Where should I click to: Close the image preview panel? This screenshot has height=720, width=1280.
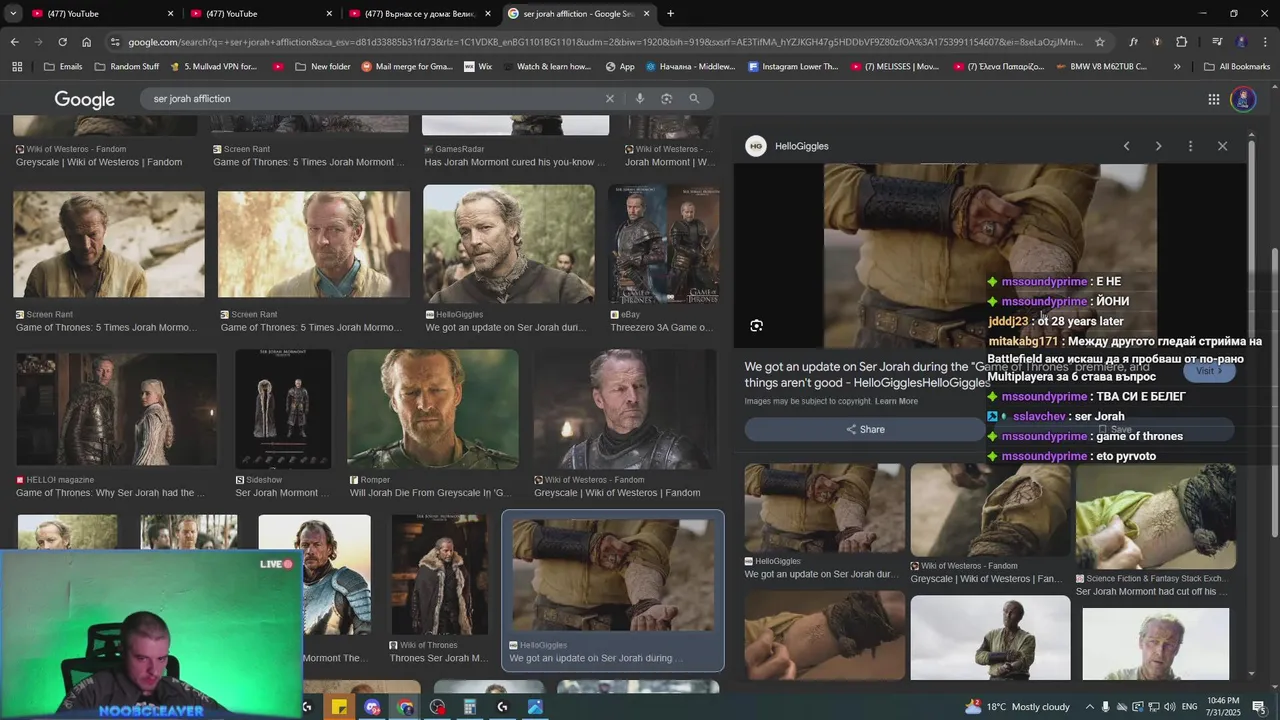[x=1222, y=146]
